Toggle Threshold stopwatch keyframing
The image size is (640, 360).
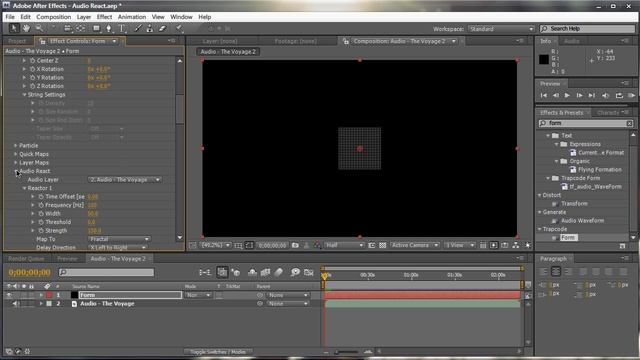[41, 222]
